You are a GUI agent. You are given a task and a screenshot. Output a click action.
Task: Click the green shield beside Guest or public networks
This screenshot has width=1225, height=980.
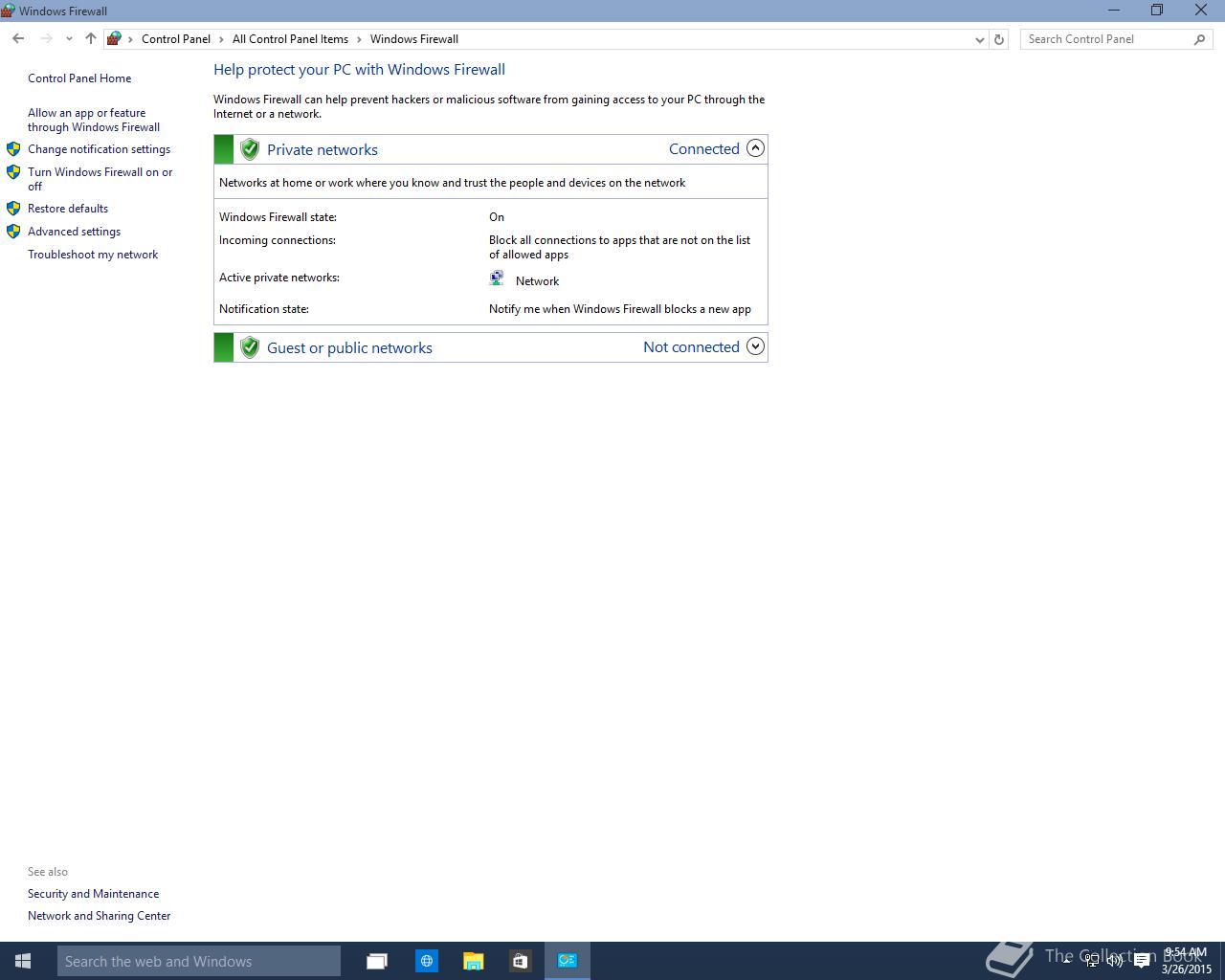pos(250,347)
